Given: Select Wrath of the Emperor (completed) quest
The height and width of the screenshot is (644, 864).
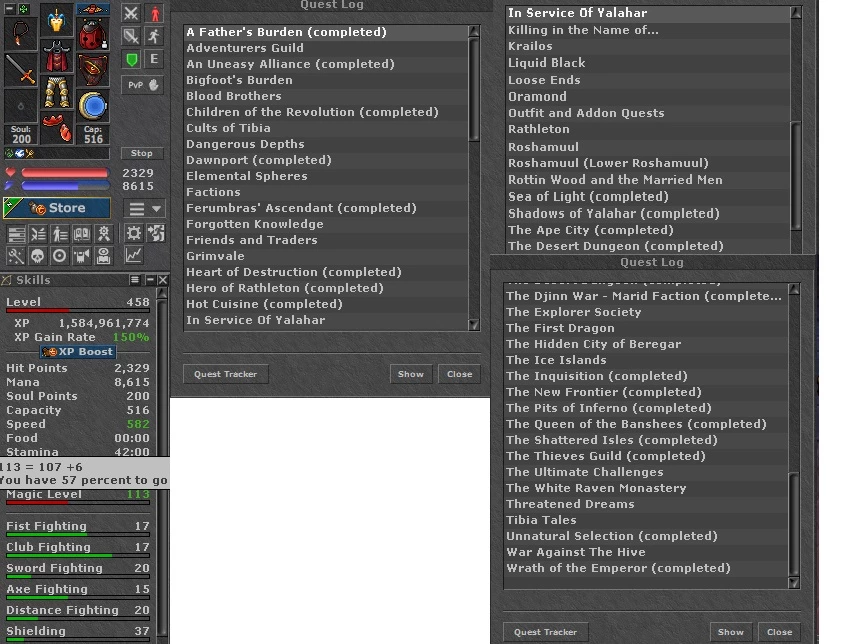Looking at the screenshot, I should [x=646, y=567].
